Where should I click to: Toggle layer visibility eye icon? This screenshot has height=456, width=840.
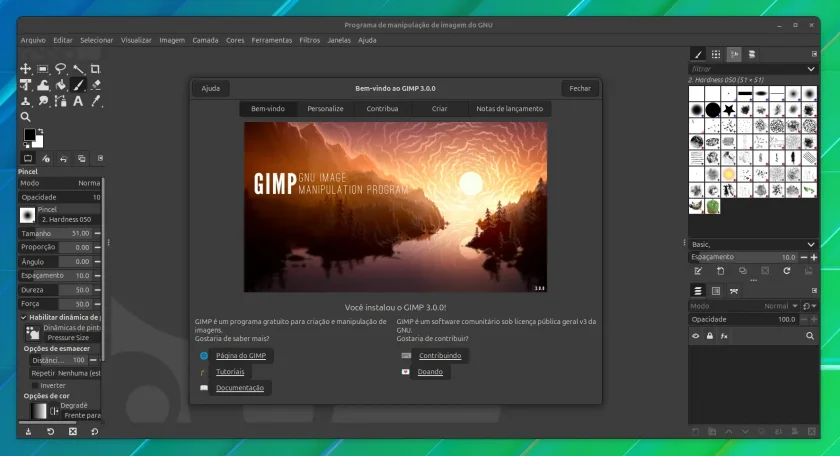point(695,336)
